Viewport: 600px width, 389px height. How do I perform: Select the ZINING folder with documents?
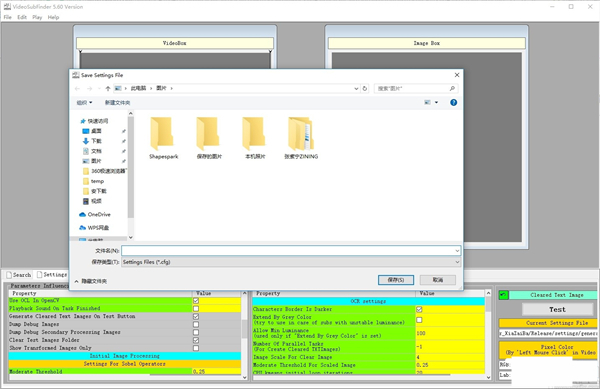pyautogui.click(x=301, y=138)
